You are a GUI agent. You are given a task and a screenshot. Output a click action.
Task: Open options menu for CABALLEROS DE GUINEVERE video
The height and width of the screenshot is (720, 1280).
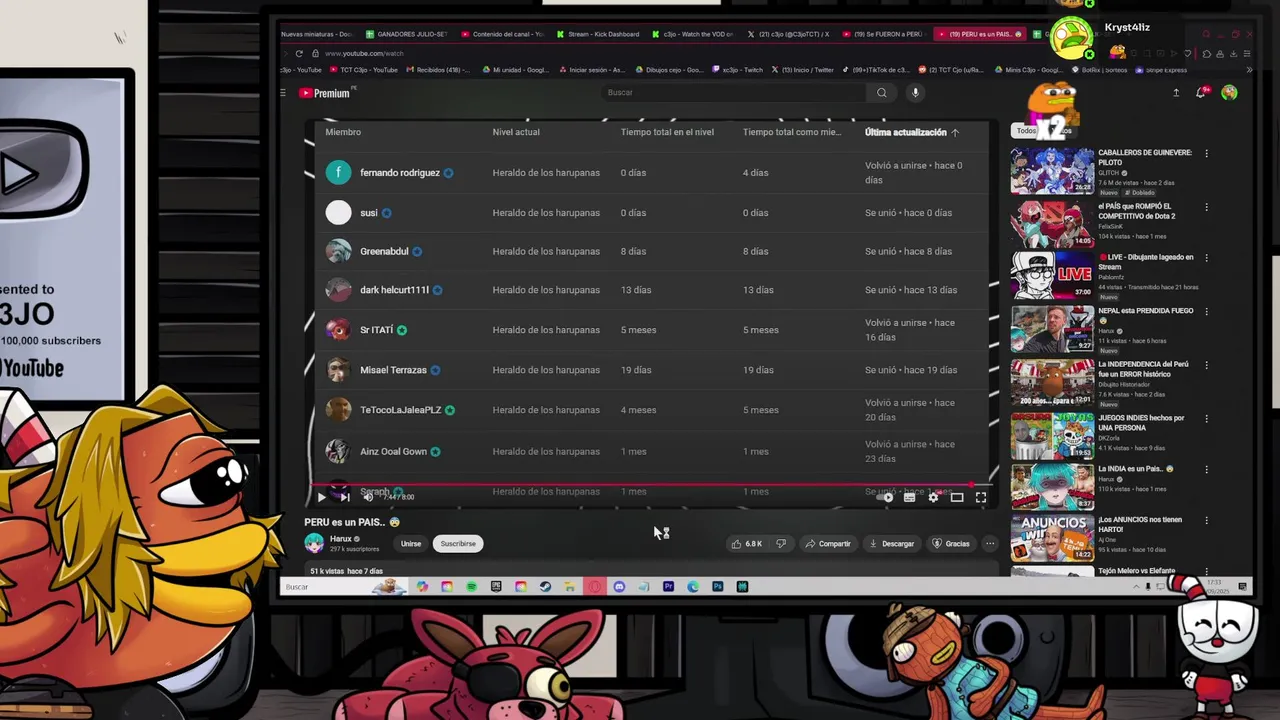coord(1206,154)
